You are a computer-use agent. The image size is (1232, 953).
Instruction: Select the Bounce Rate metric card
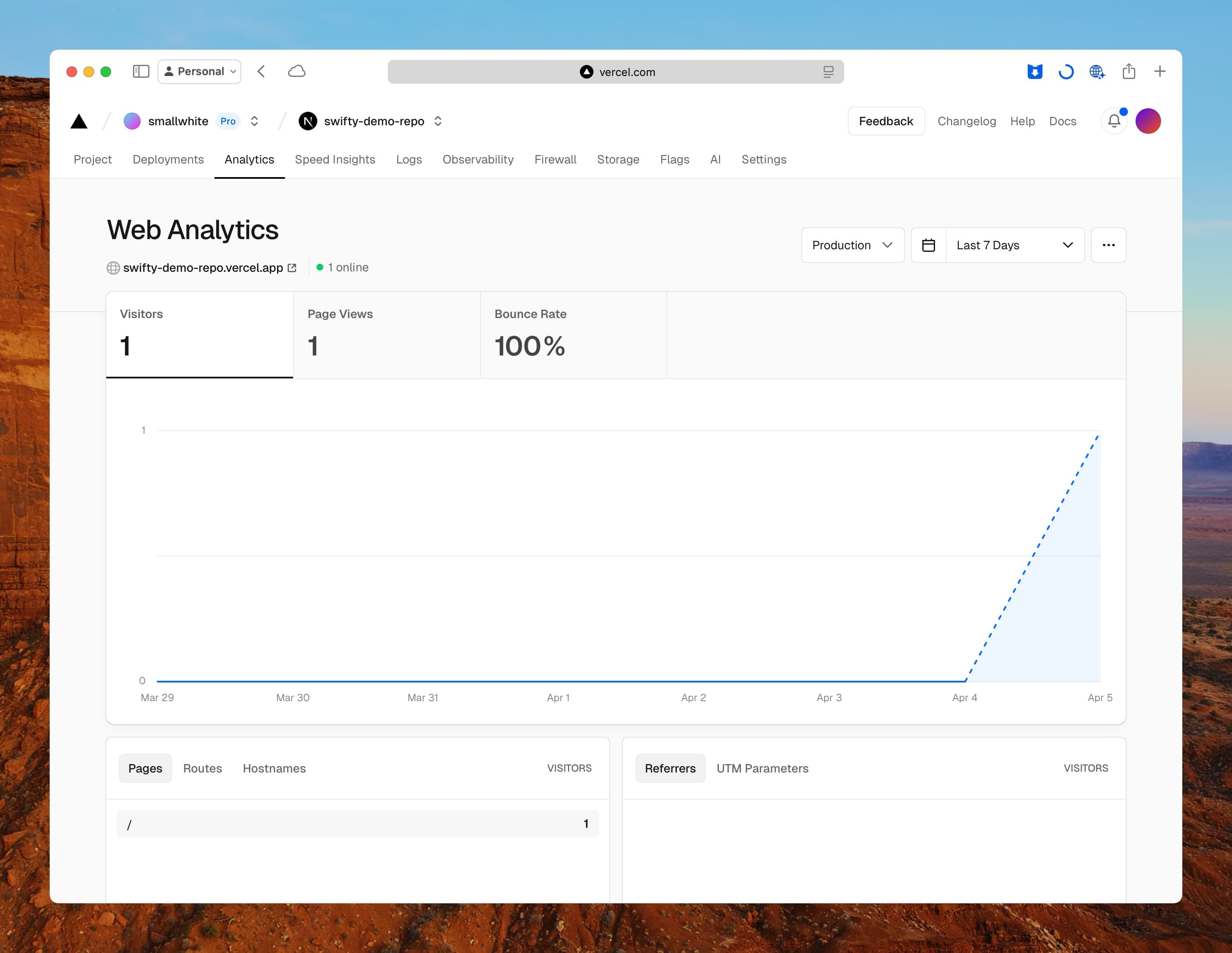coord(574,335)
